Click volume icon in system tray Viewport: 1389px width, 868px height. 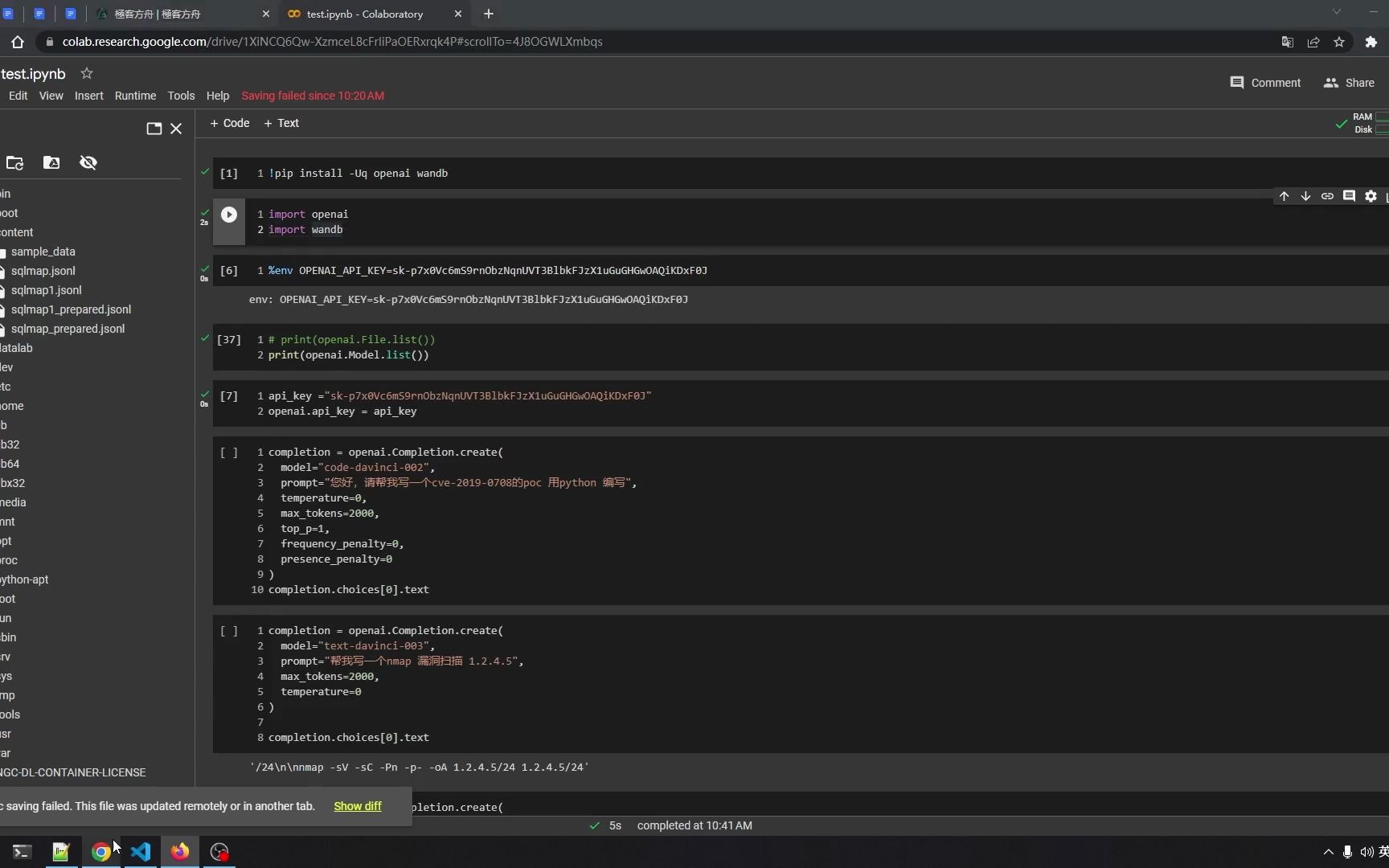click(1366, 851)
